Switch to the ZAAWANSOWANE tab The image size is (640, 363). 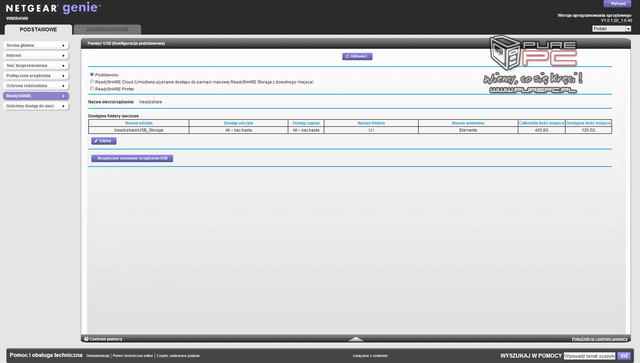(x=107, y=29)
